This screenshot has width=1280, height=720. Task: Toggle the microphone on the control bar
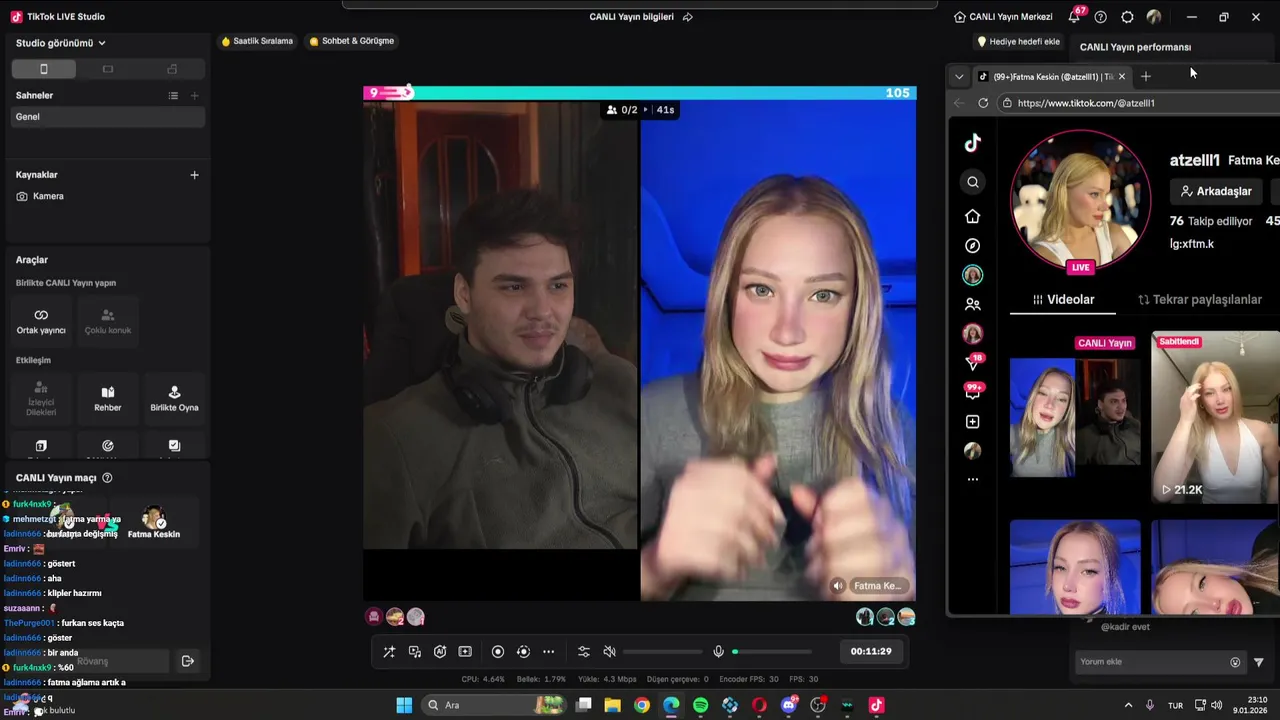pyautogui.click(x=718, y=652)
